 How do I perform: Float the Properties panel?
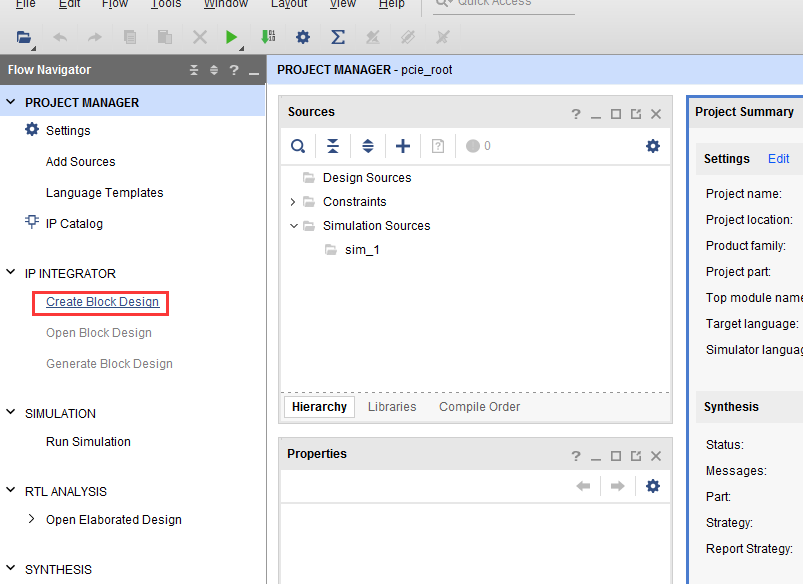(x=636, y=456)
